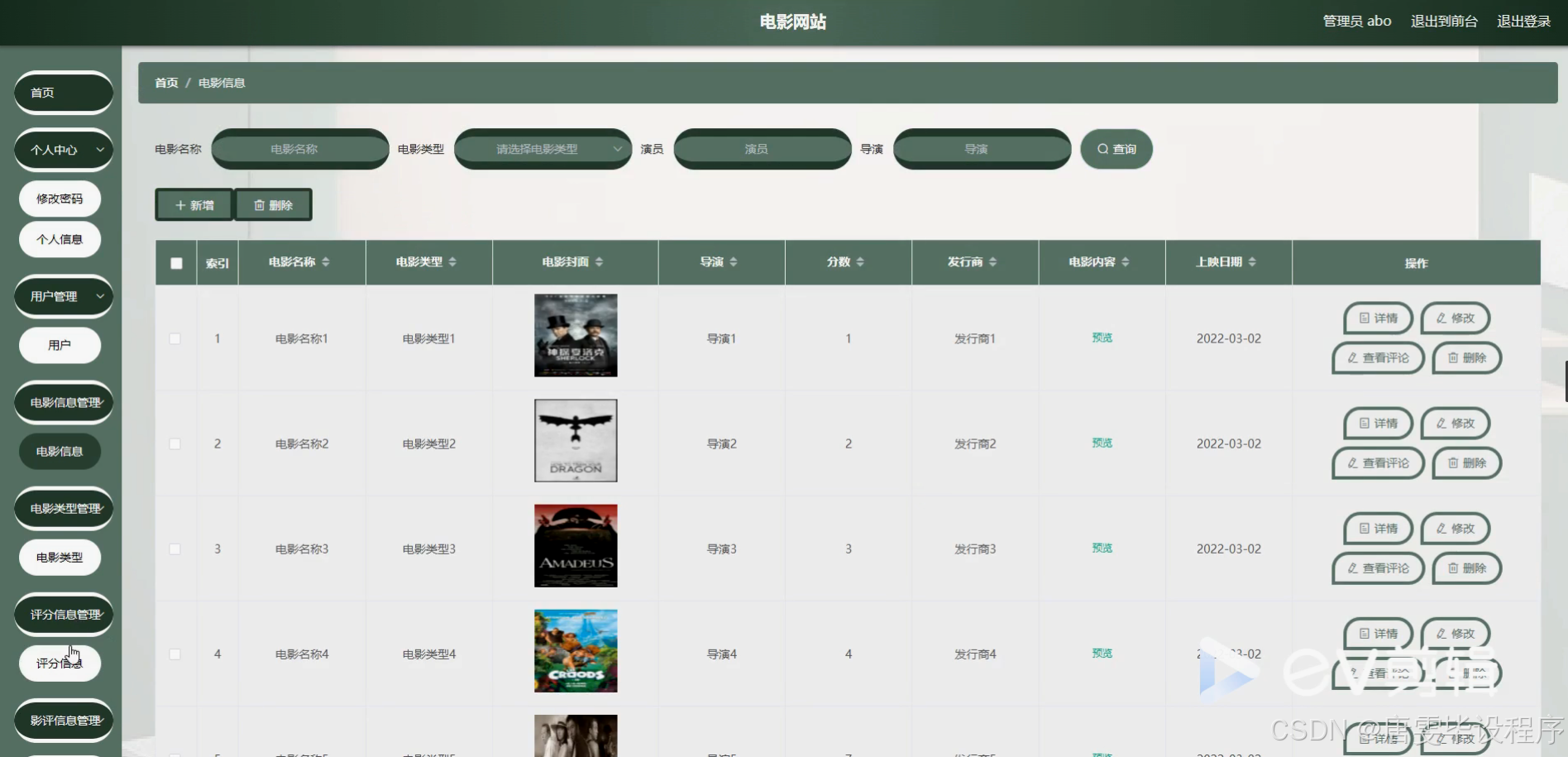1568x757 pixels.
Task: Click 修改 for 电影名称3 row
Action: click(x=1456, y=529)
